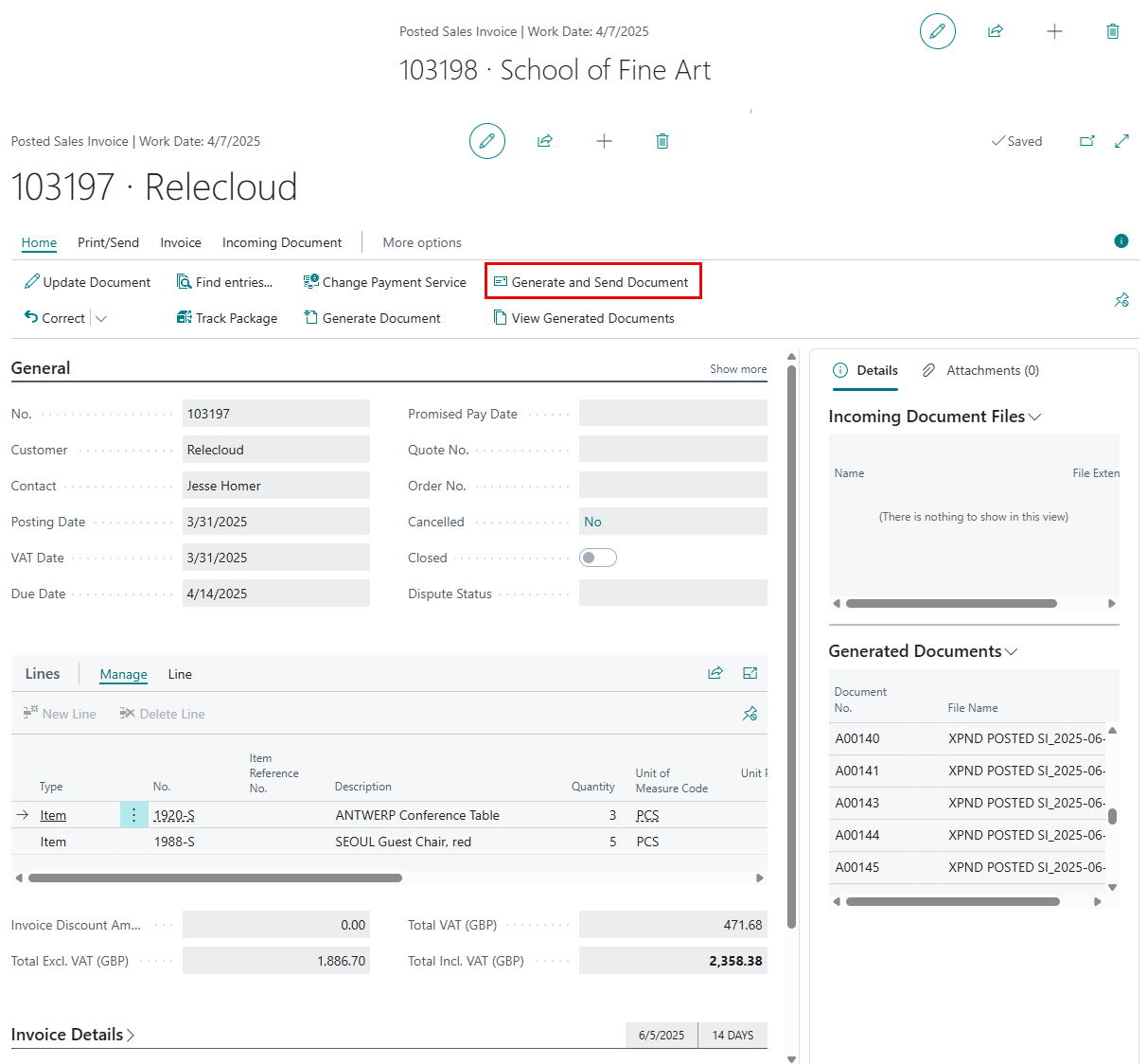This screenshot has height=1064, width=1147.
Task: Toggle the Closed switch
Action: point(597,558)
